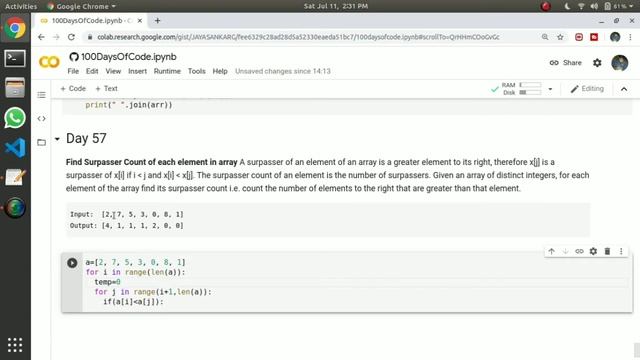Click the notebook title 100DaysOfCode.ipynb
640x360 pixels.
click(129, 57)
